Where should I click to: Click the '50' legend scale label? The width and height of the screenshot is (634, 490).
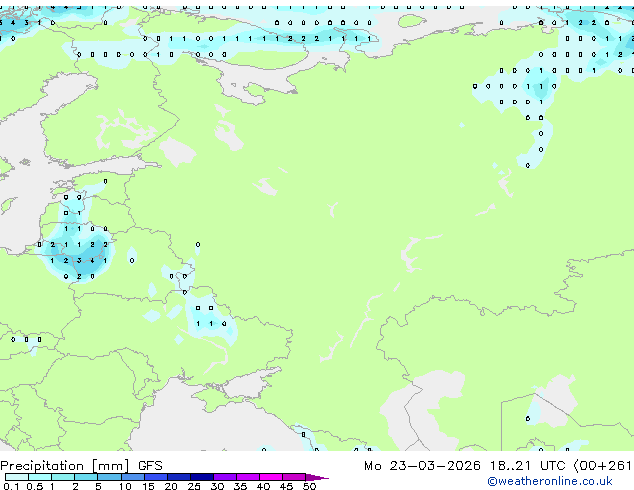[x=309, y=486]
